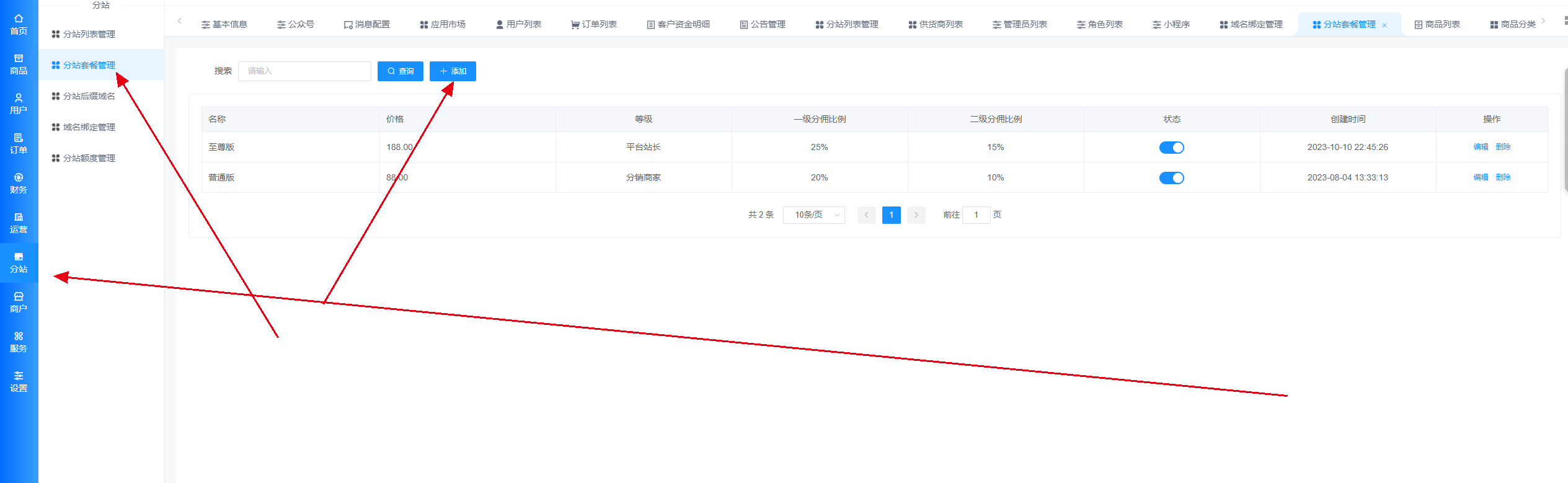Click the 创建时间 column header
This screenshot has height=483, width=1568.
pos(1348,119)
